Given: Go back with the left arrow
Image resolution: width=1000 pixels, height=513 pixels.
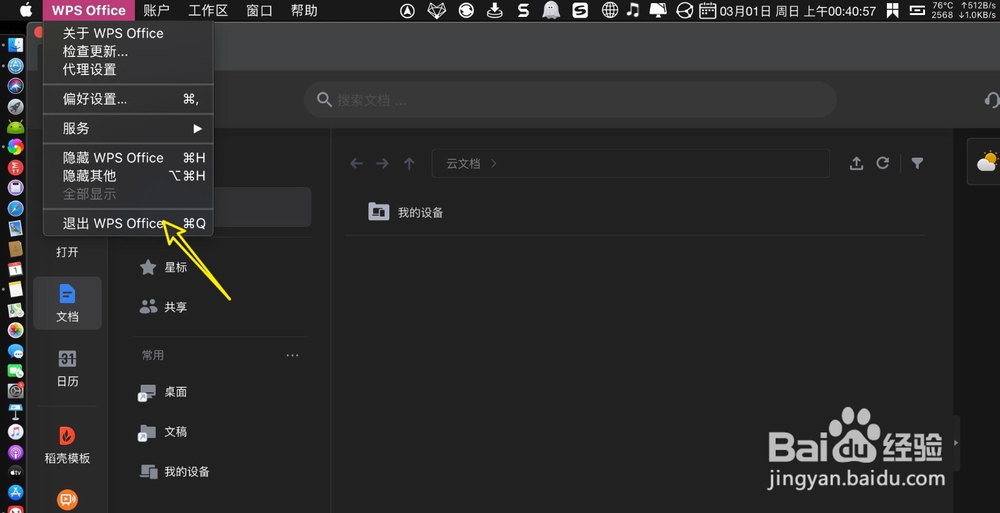Looking at the screenshot, I should click(x=357, y=163).
